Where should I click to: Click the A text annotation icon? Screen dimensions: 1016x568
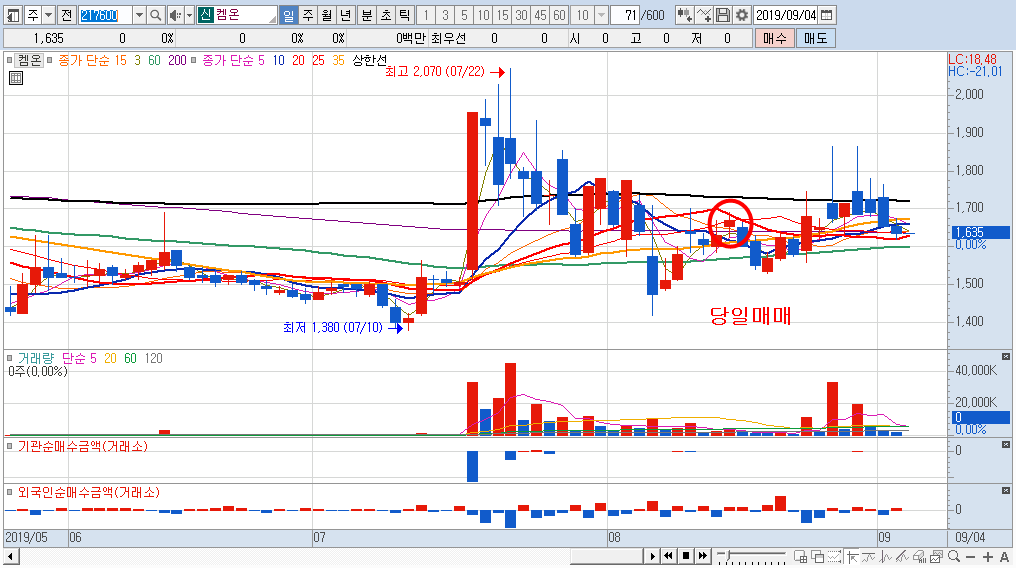click(x=1004, y=556)
